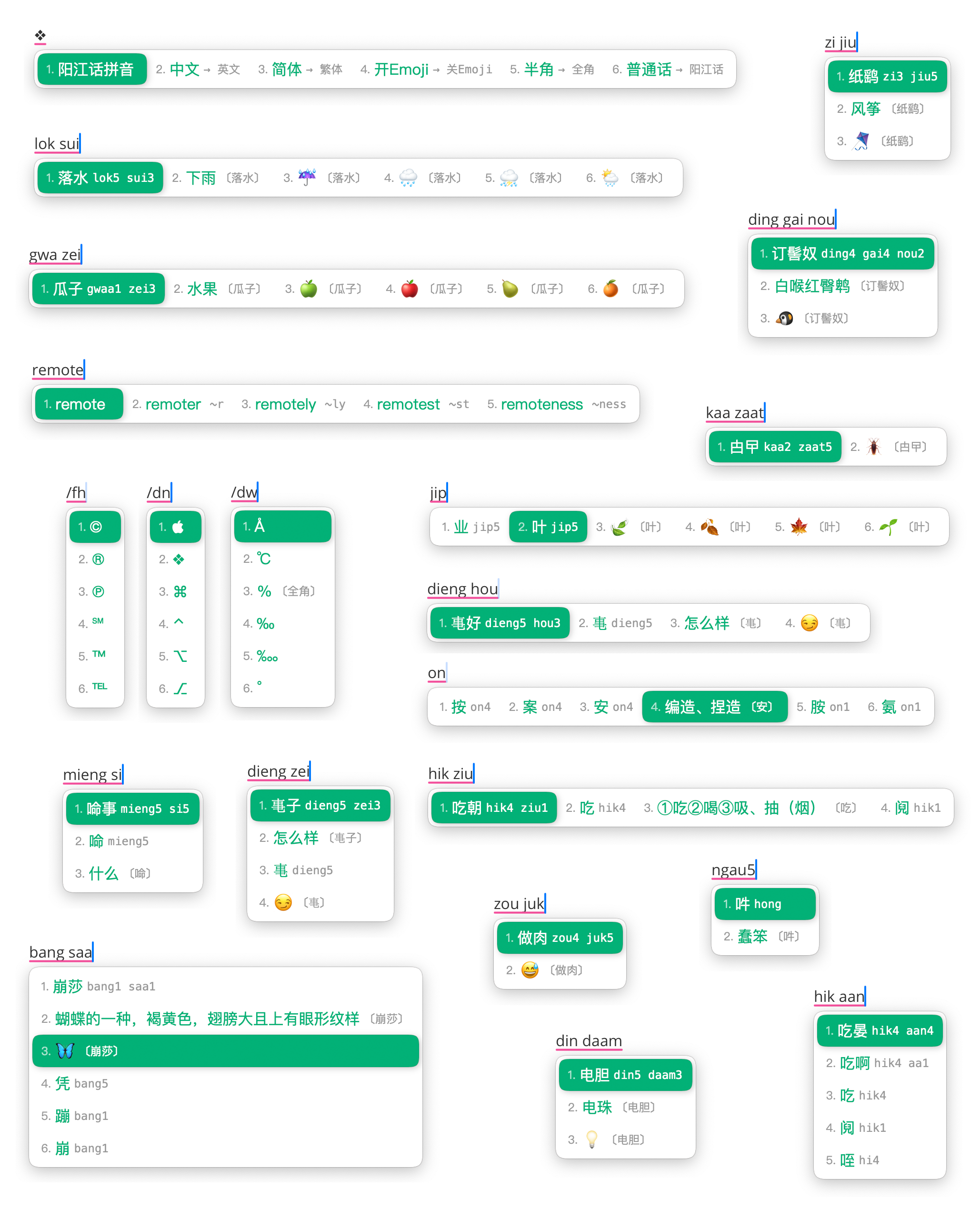The image size is (980, 1219).
Task: Choose the command key symbol ⌘
Action: click(x=180, y=591)
